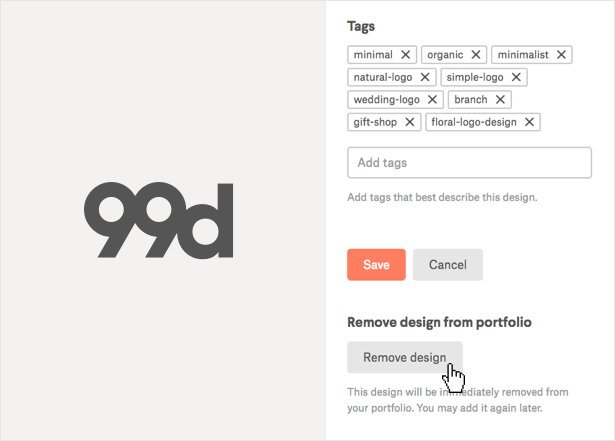Select the wedding-logo tag label
This screenshot has height=441, width=615.
click(x=386, y=100)
